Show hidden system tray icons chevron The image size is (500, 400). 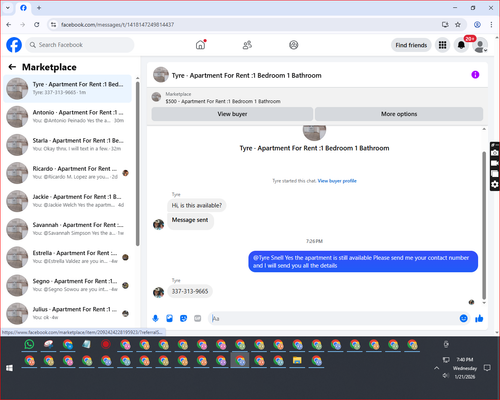(436, 368)
